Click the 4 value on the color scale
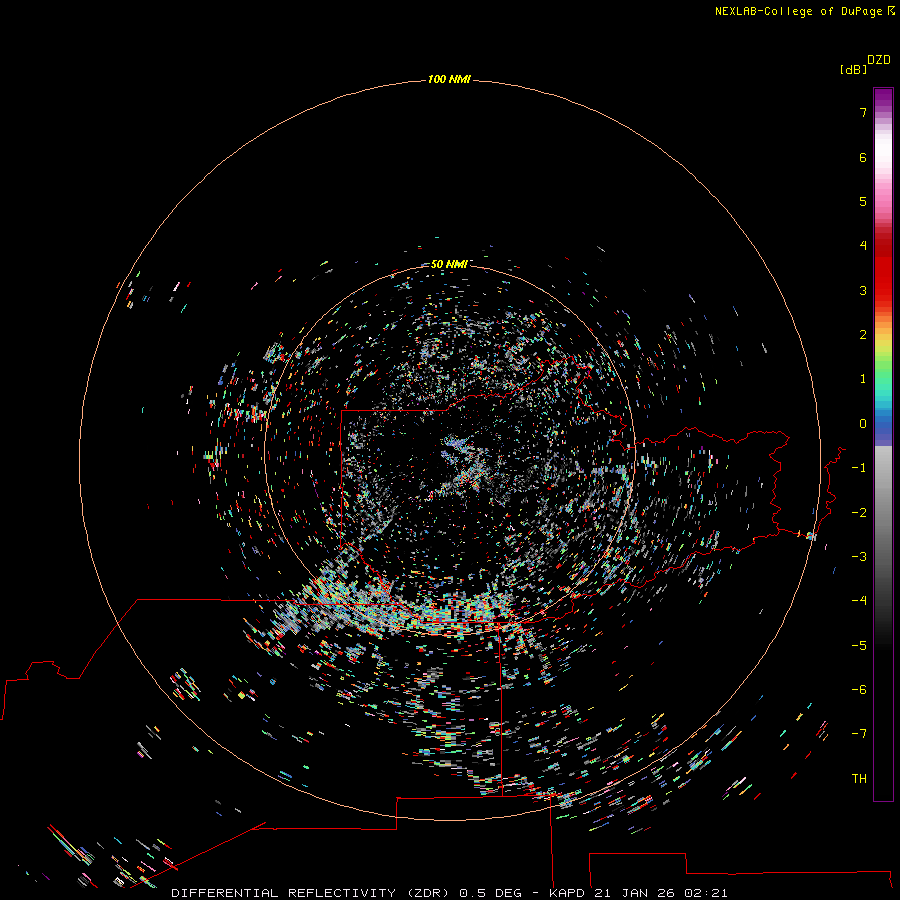 [x=863, y=246]
